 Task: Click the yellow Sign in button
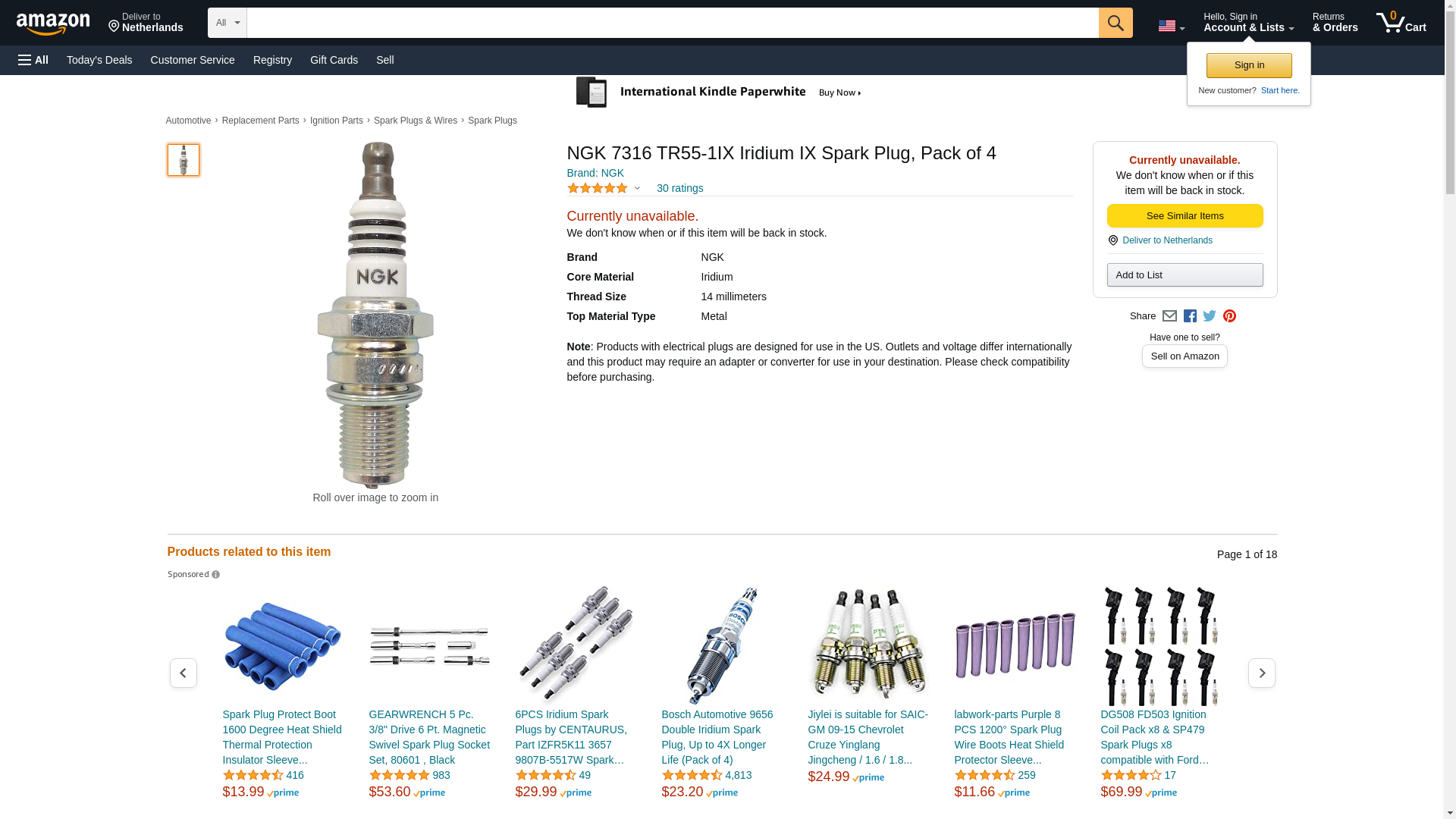tap(1249, 65)
